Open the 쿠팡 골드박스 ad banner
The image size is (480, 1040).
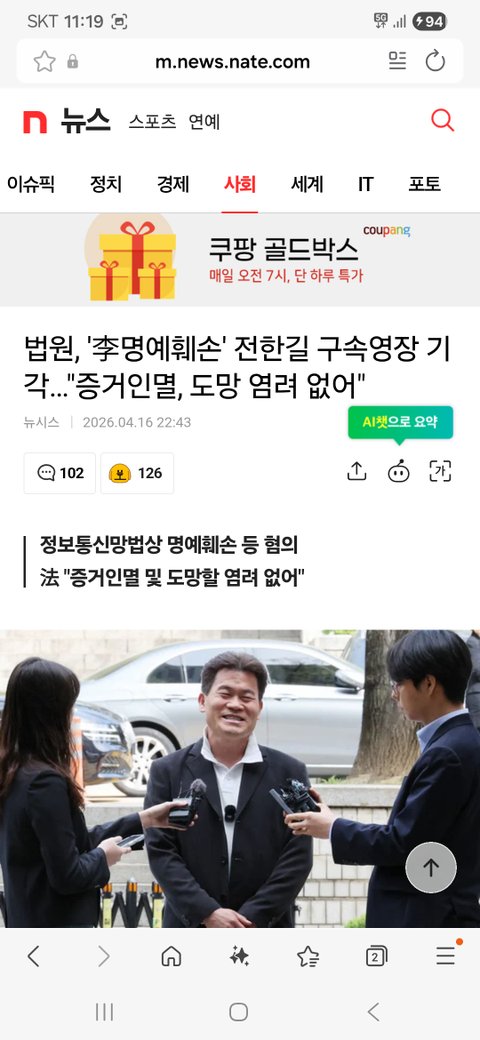click(x=240, y=260)
